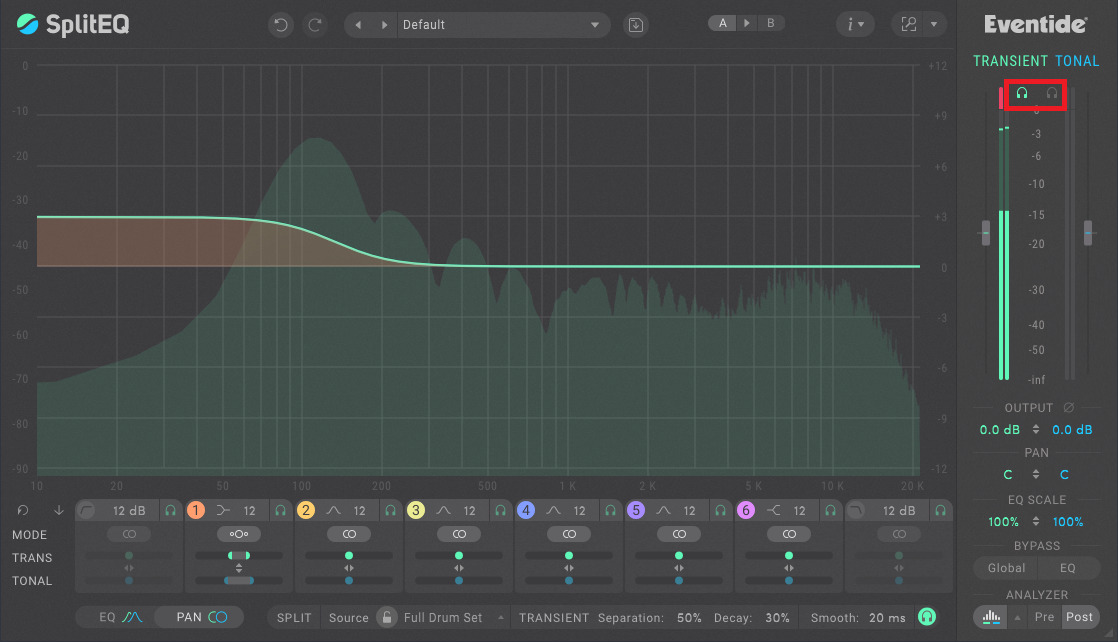
Task: Invert phase with the Output icon
Action: coord(1068,408)
